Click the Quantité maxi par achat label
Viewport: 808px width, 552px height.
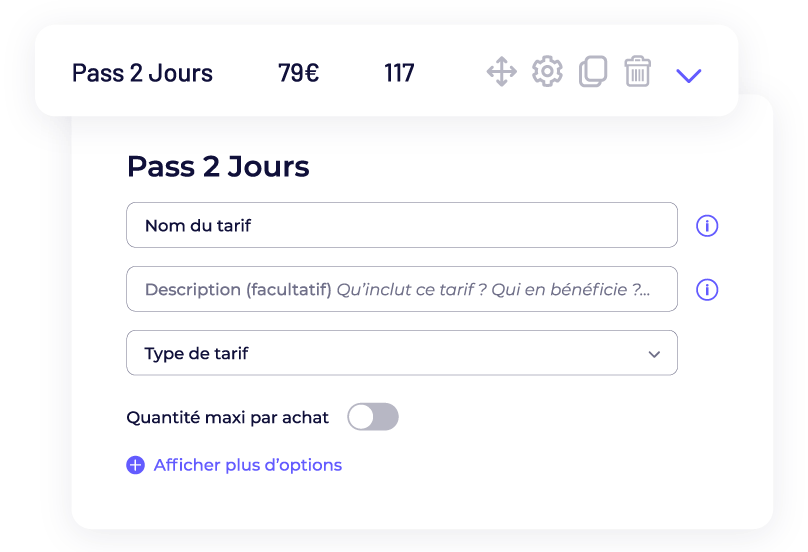click(227, 417)
